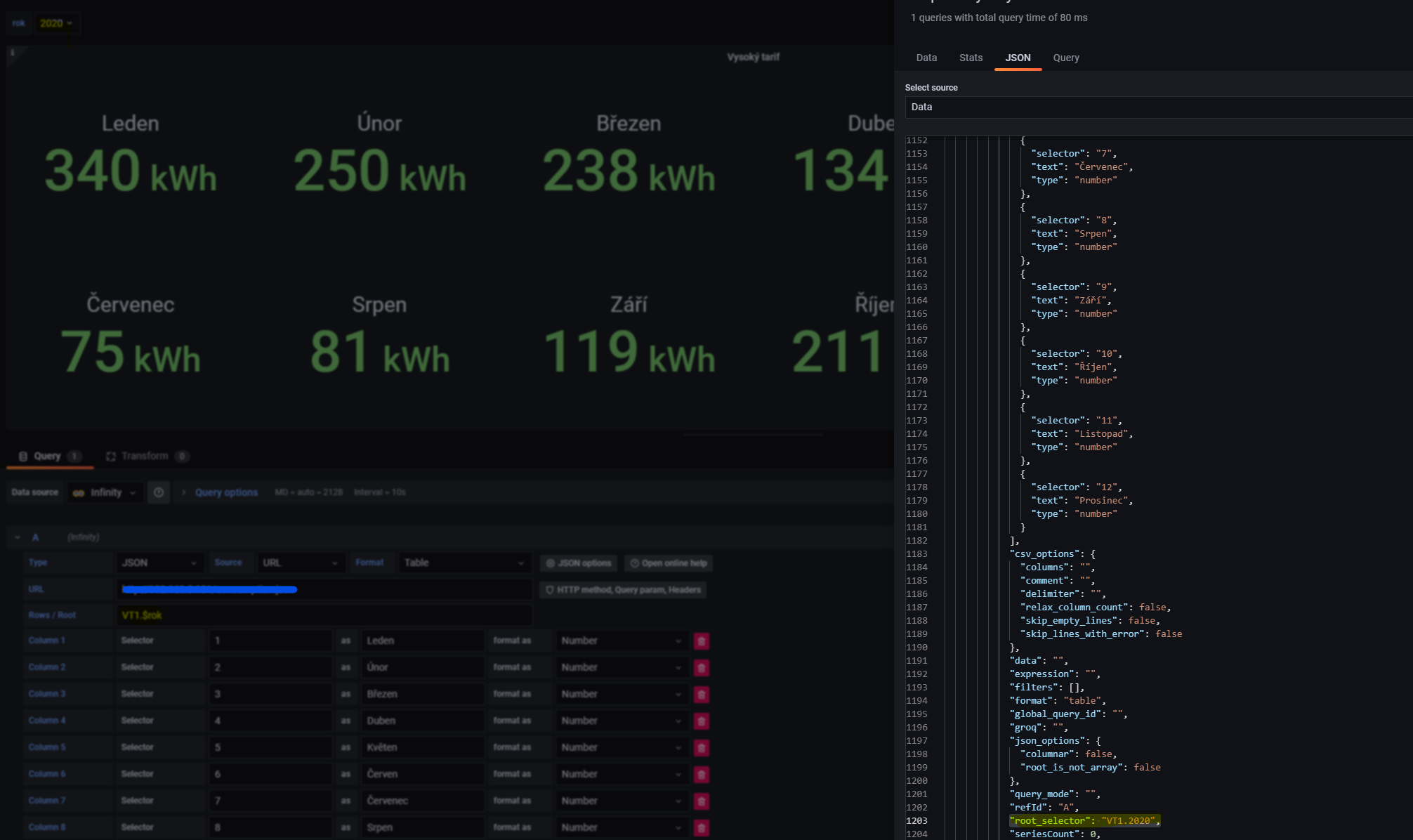The height and width of the screenshot is (840, 1413).
Task: Click the Open online help button
Action: point(667,563)
